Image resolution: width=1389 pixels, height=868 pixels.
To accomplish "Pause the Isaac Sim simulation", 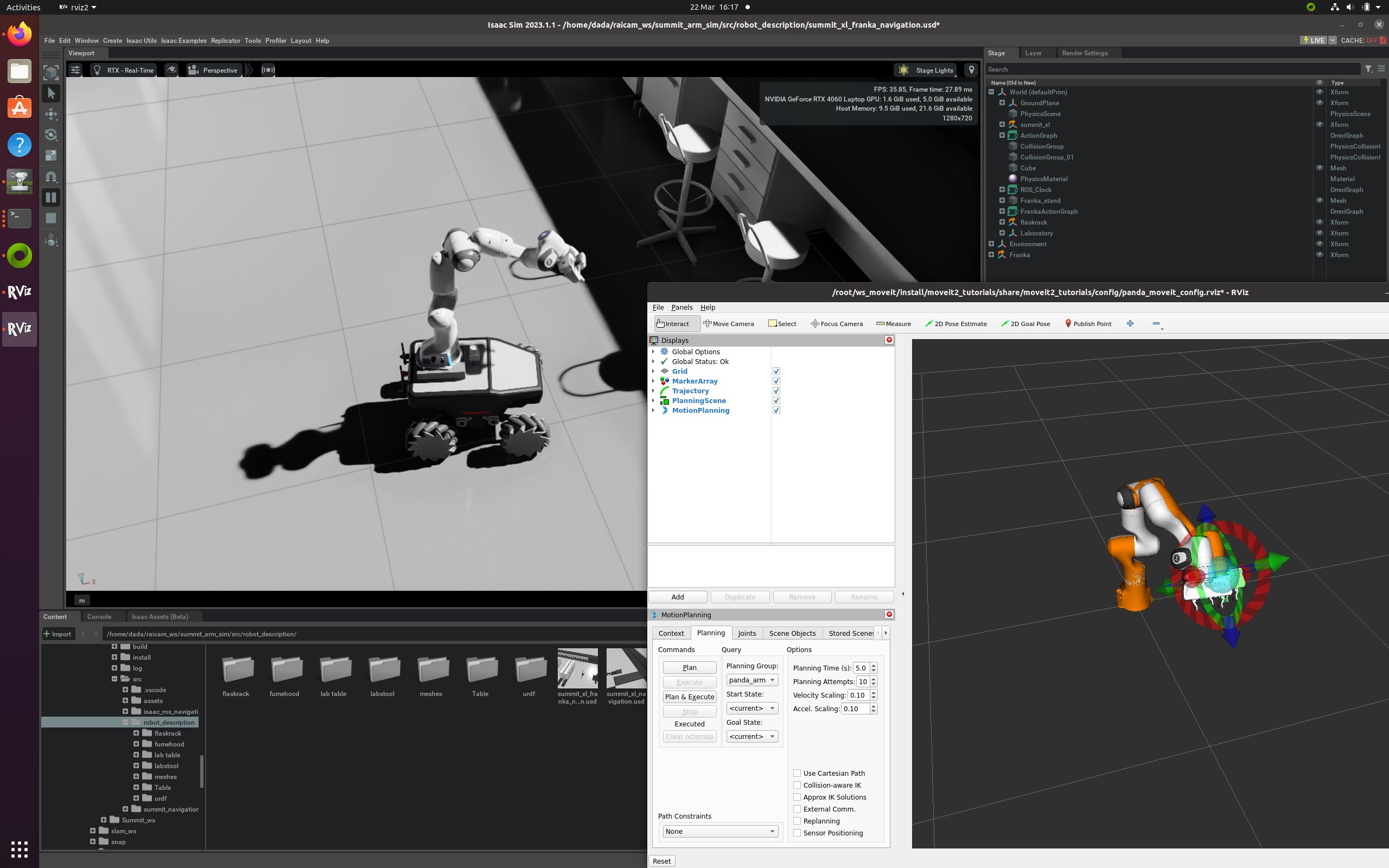I will coord(51,197).
